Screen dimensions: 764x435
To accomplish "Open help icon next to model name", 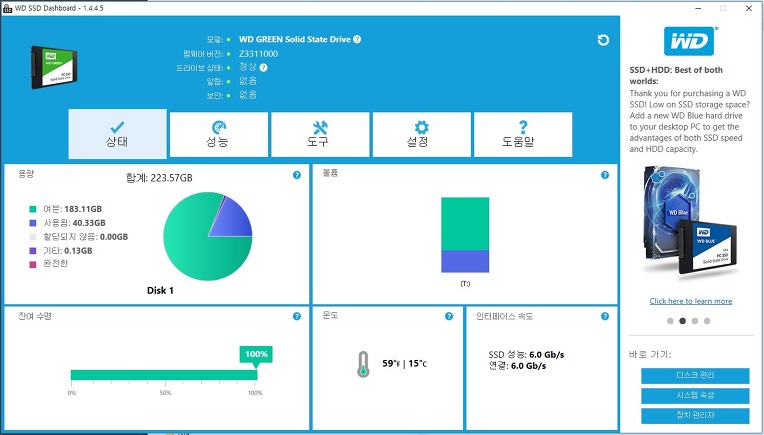I will coord(357,39).
